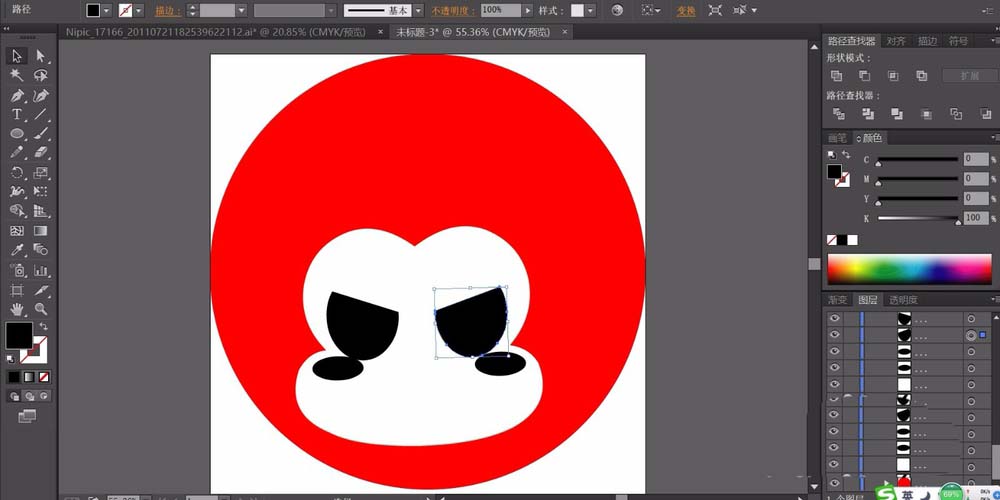Click the Trim pathfinder icon
This screenshot has width=1000, height=500.
868,114
